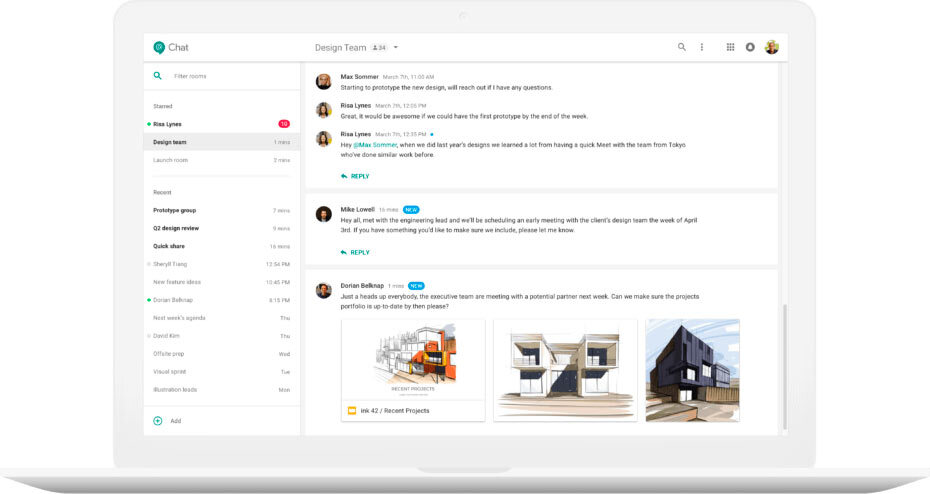The image size is (930, 494).
Task: Open the Visual sprint room
Action: tap(222, 372)
